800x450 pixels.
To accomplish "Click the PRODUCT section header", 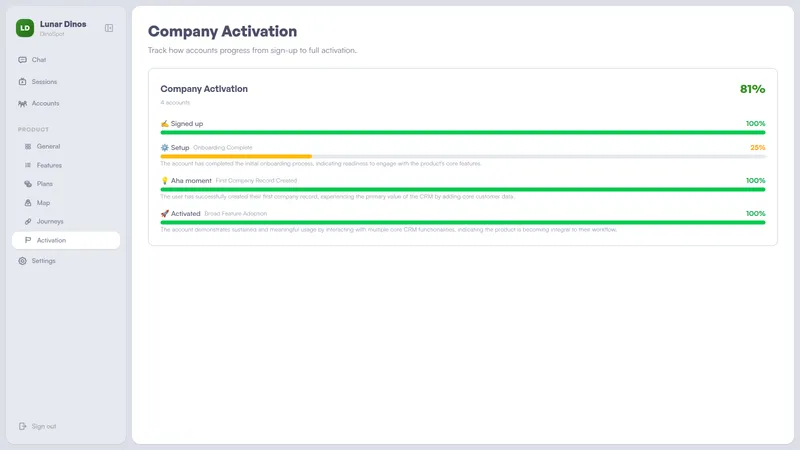I will click(x=33, y=130).
